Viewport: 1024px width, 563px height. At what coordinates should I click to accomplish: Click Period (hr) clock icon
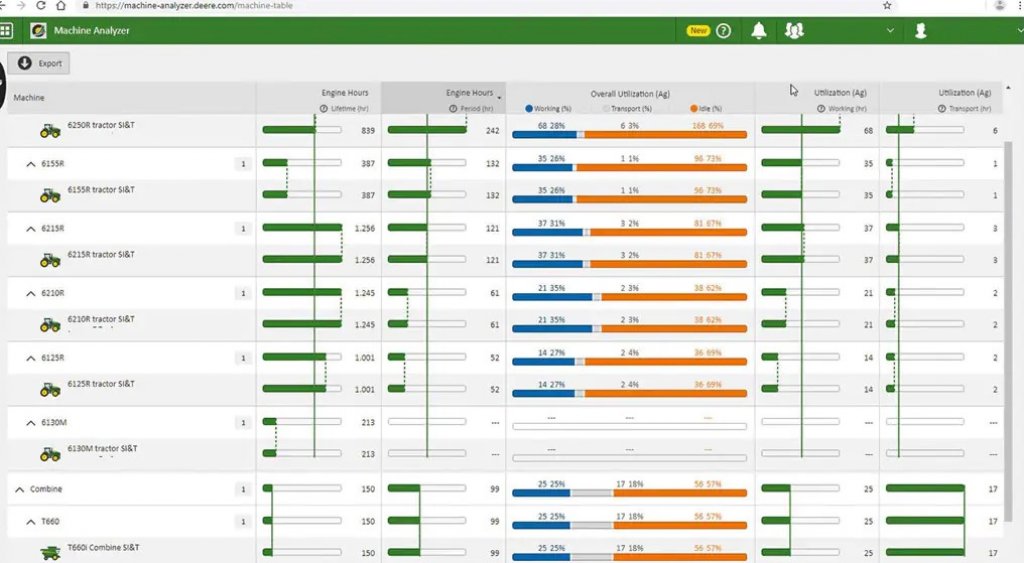[x=453, y=108]
